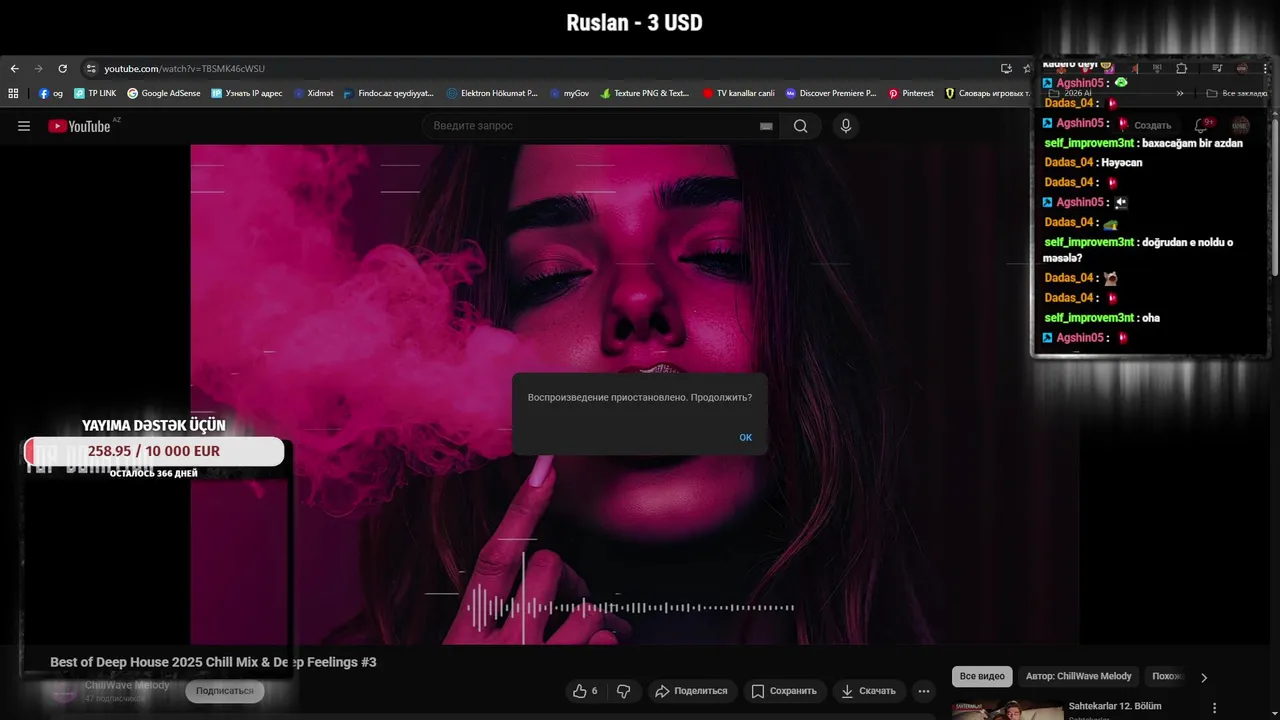This screenshot has width=1280, height=720.
Task: Open the TP LINK bookmark
Action: tap(95, 93)
